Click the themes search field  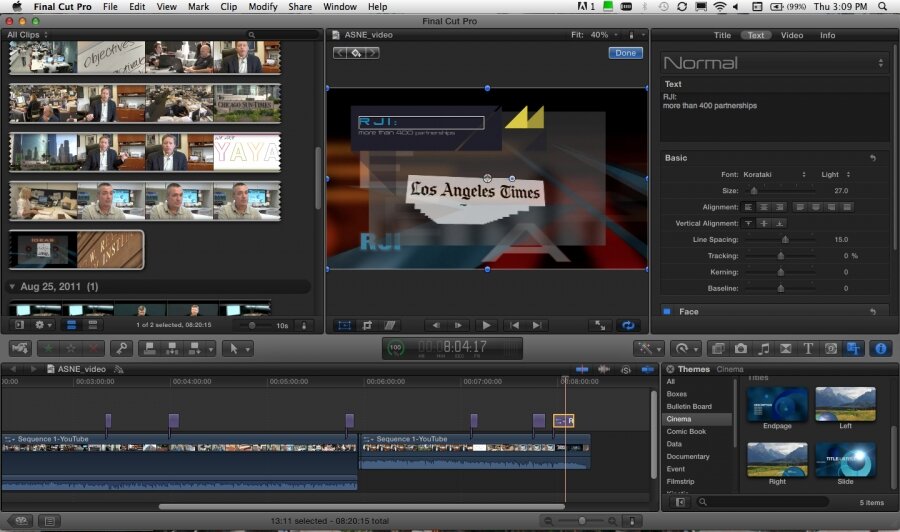click(x=762, y=502)
